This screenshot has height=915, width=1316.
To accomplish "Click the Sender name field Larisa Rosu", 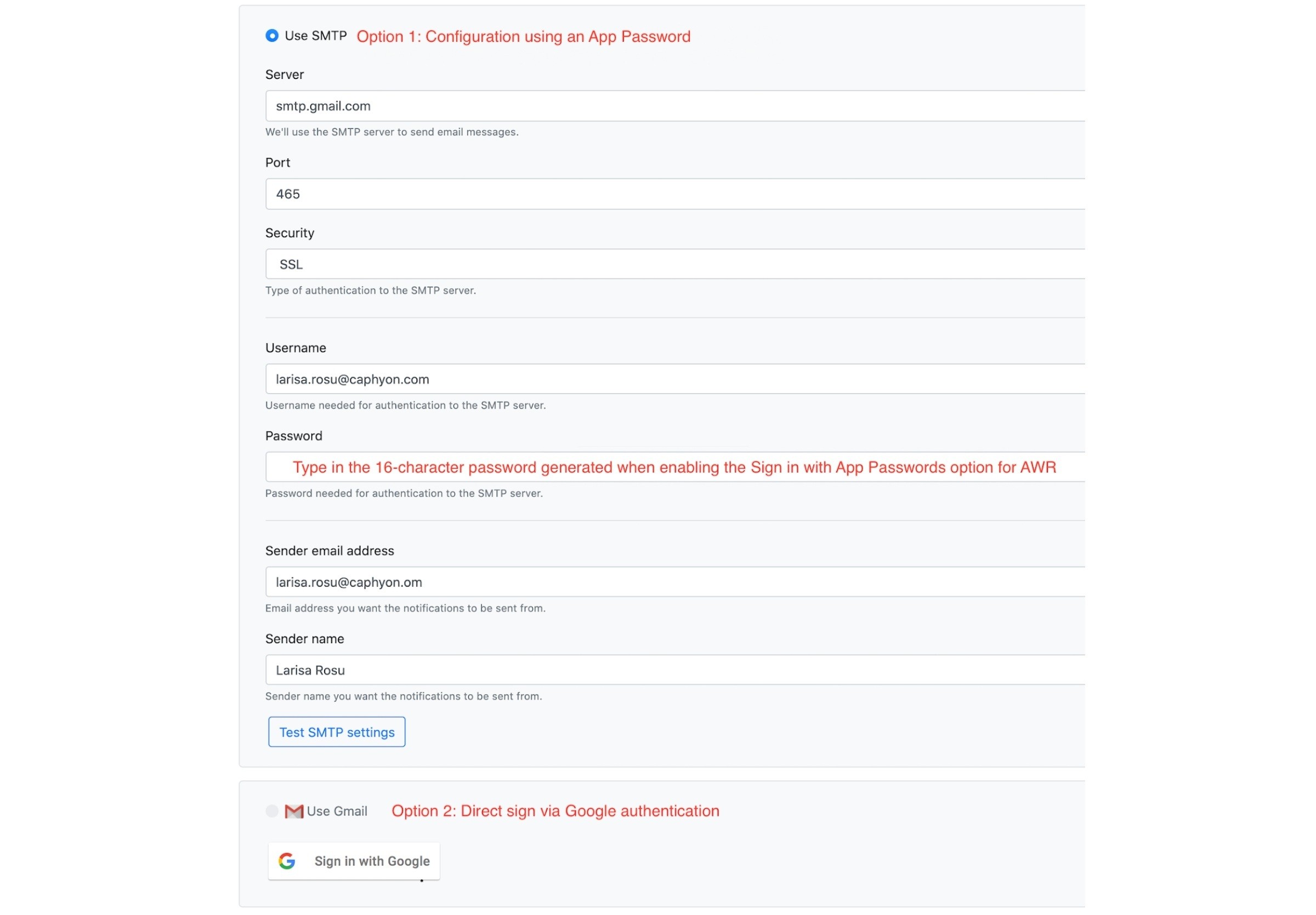I will 675,670.
